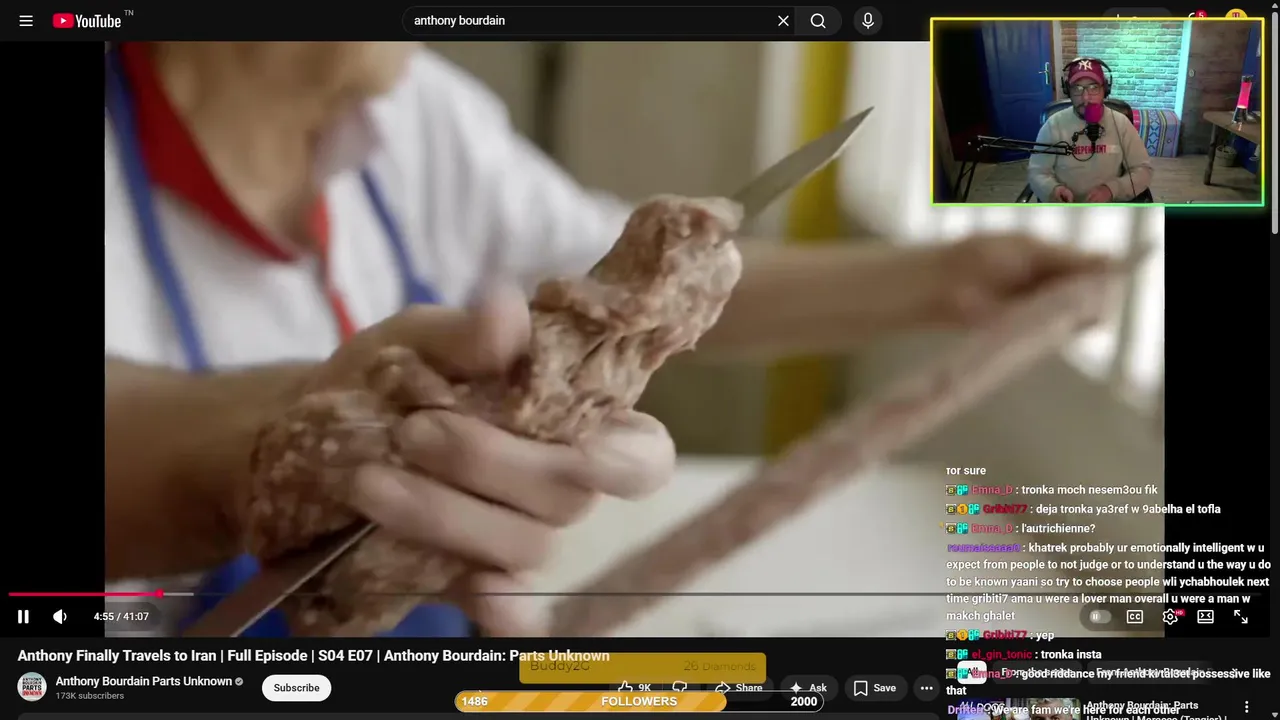
Task: Save the video to a playlist
Action: point(875,688)
